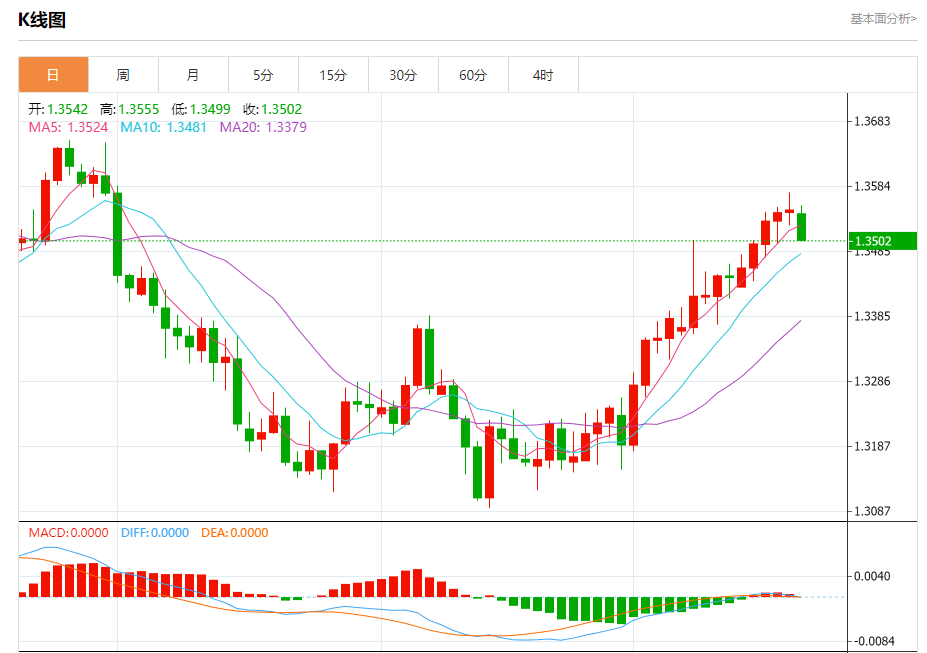The width and height of the screenshot is (927, 653).
Task: Click the K线图 heading
Action: [41, 20]
